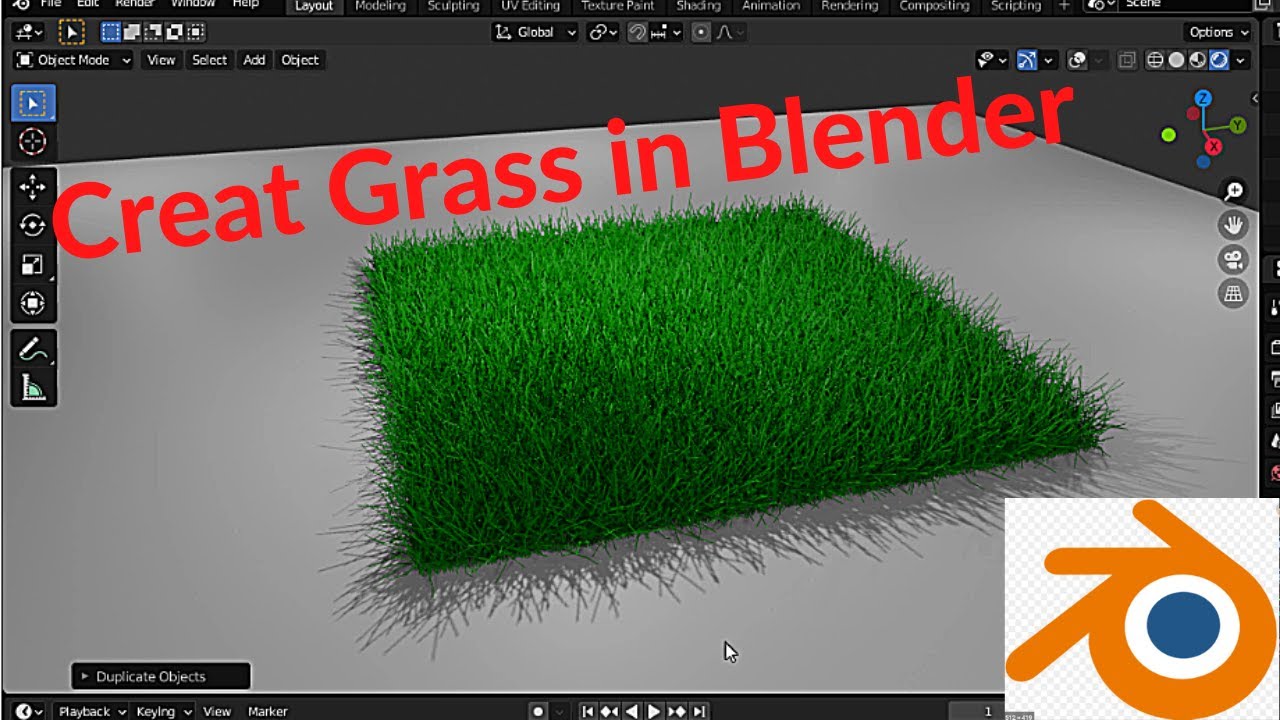Image resolution: width=1280 pixels, height=720 pixels.
Task: Open the Help menu
Action: click(246, 5)
